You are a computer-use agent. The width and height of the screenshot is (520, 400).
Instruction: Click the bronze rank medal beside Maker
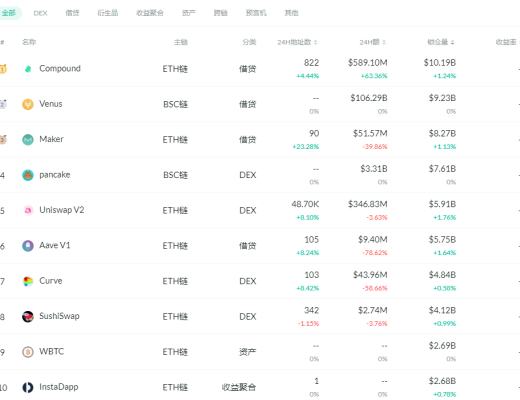click(3, 139)
